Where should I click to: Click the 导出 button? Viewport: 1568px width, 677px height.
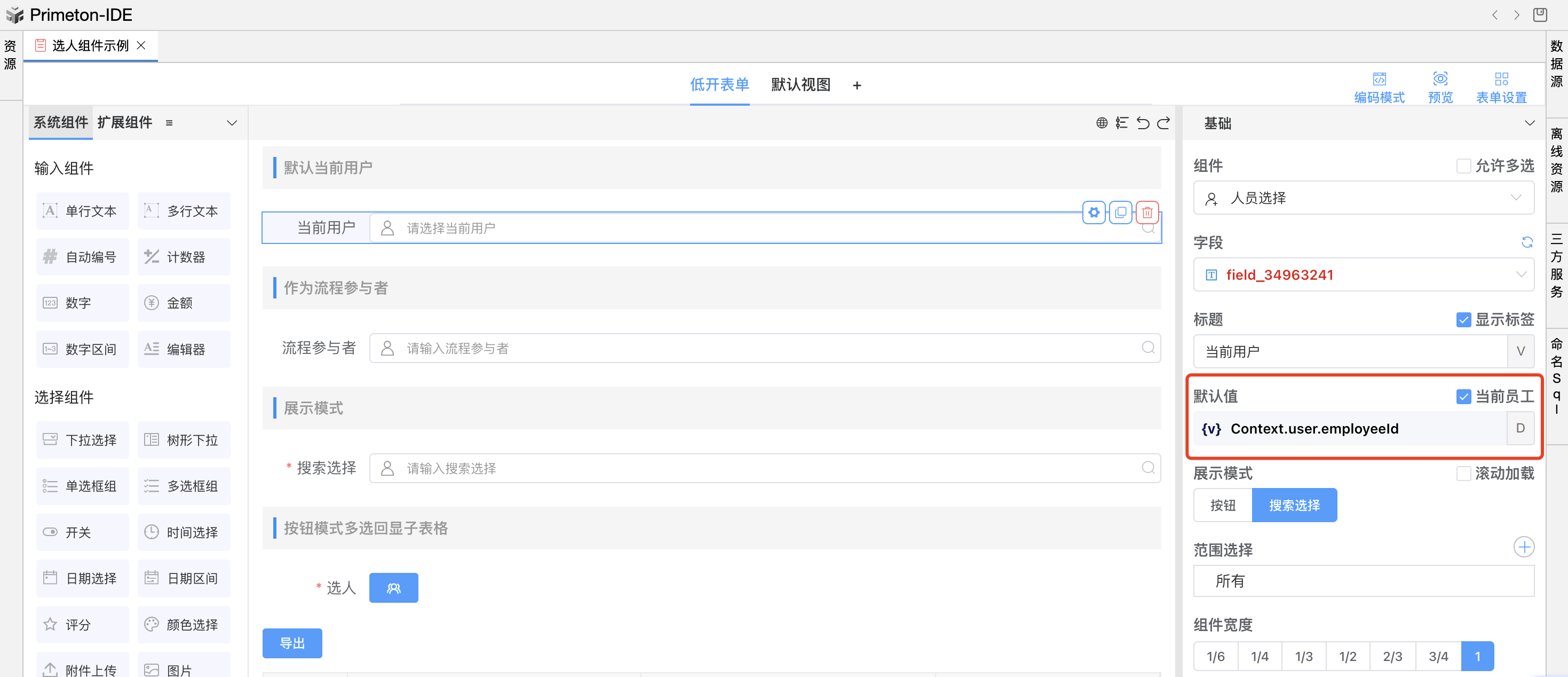[292, 643]
